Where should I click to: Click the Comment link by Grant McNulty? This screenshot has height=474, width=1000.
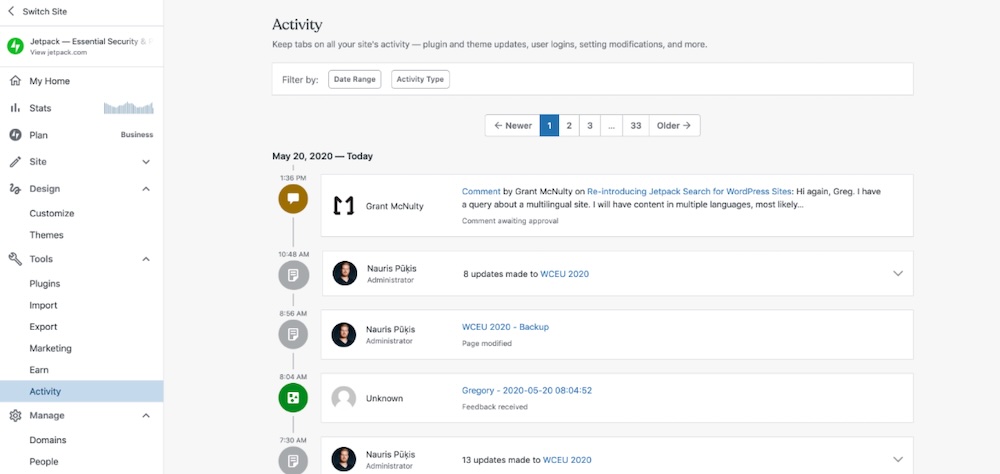(x=481, y=191)
